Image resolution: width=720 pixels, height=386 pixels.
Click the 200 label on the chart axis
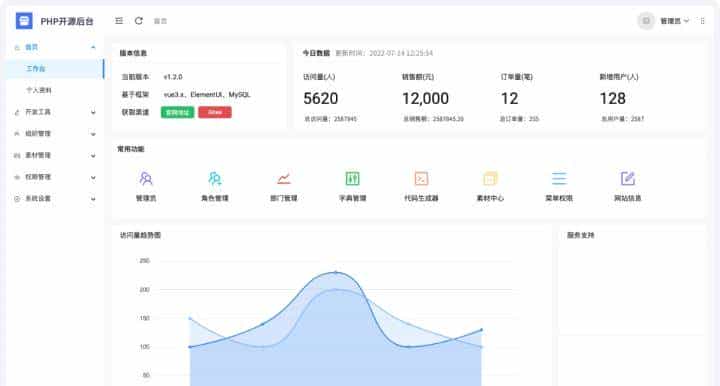click(x=145, y=290)
